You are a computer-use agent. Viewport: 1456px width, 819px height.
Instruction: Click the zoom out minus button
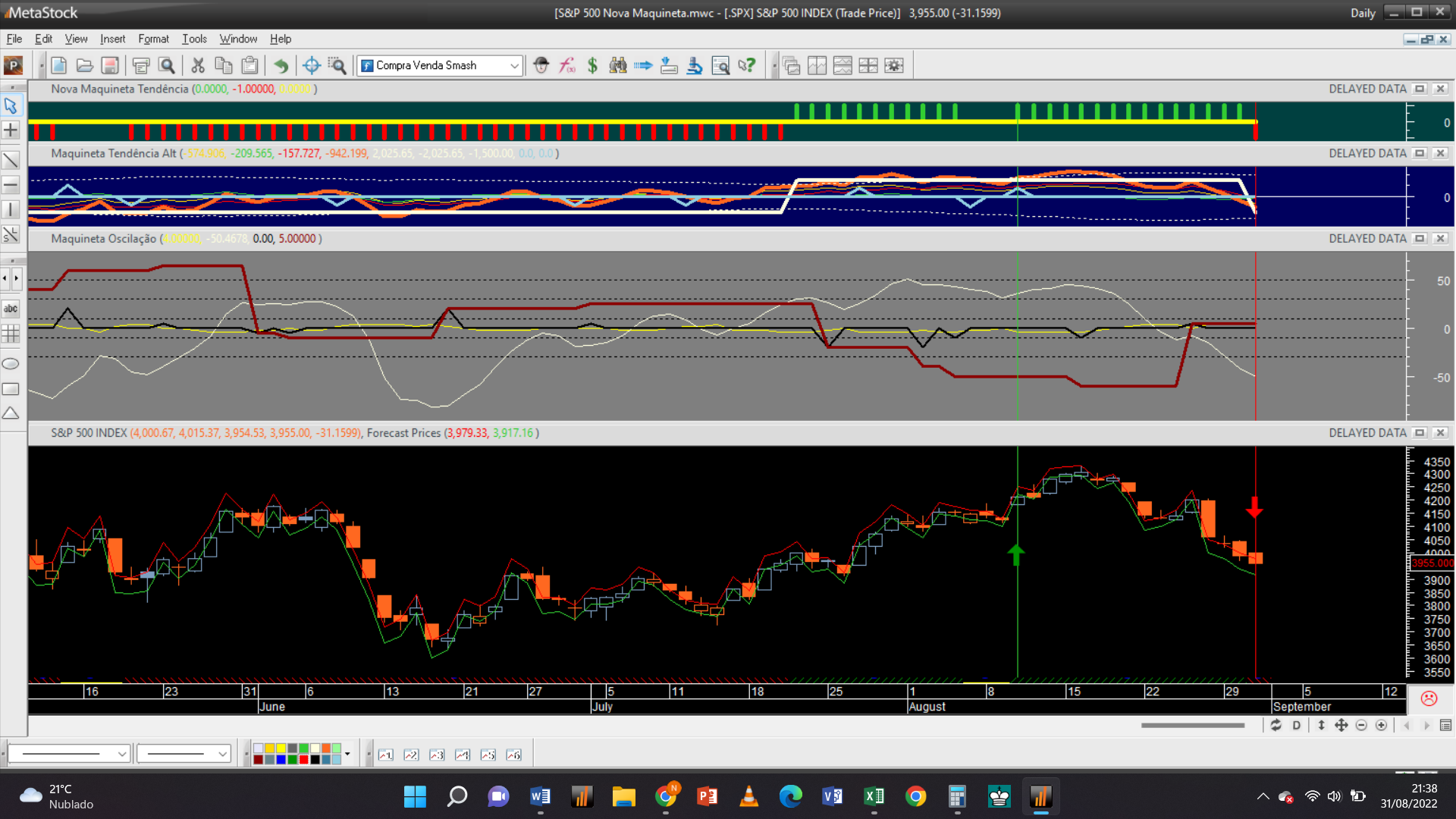tap(1361, 726)
